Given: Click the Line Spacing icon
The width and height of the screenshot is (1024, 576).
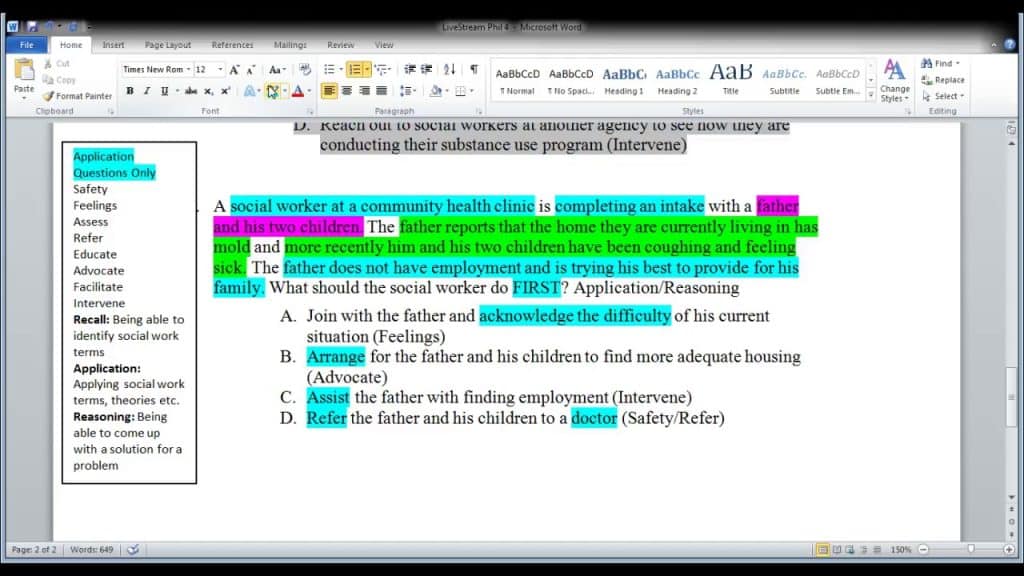Looking at the screenshot, I should tap(406, 91).
